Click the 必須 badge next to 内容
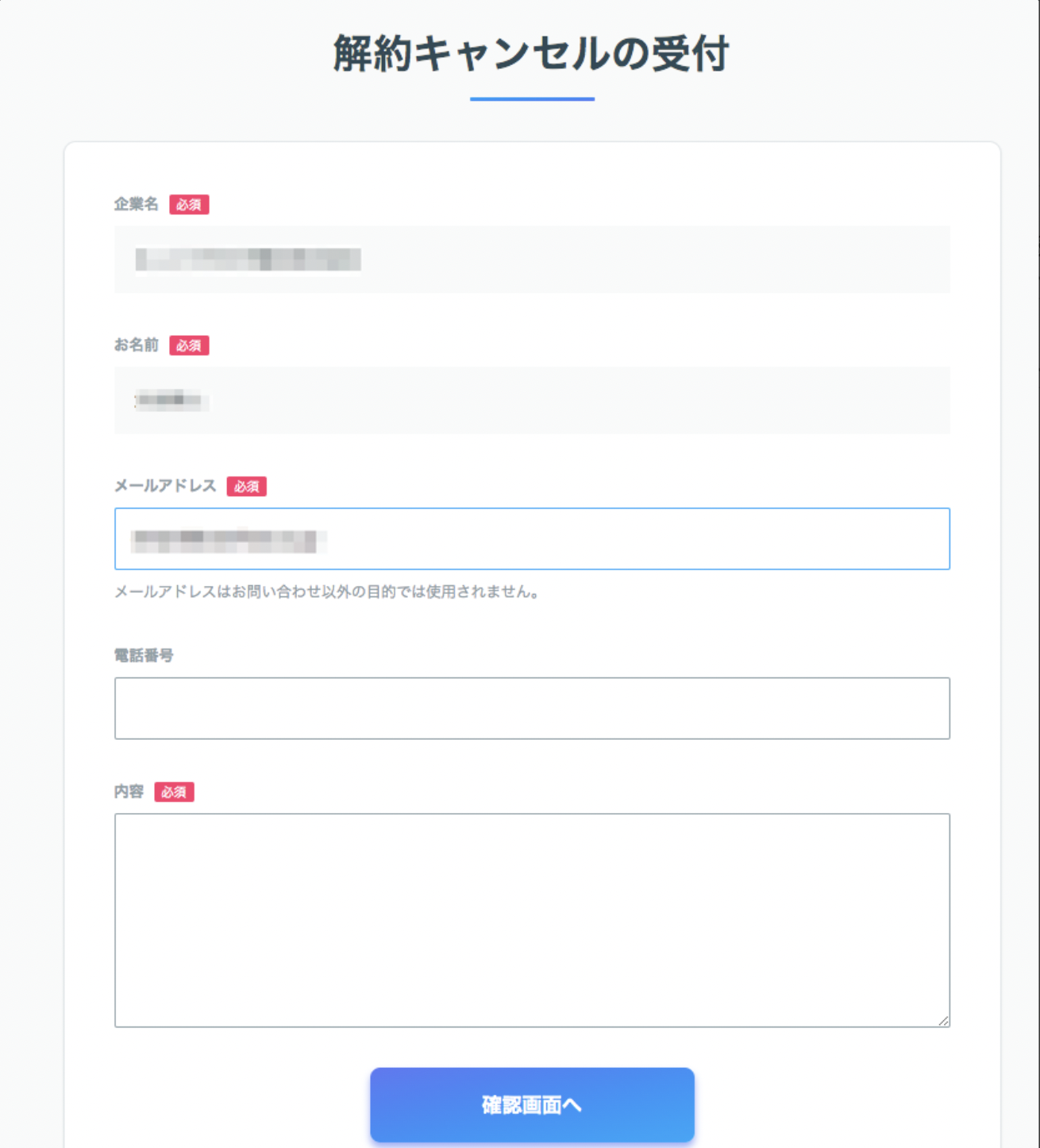The width and height of the screenshot is (1040, 1148). (x=175, y=792)
